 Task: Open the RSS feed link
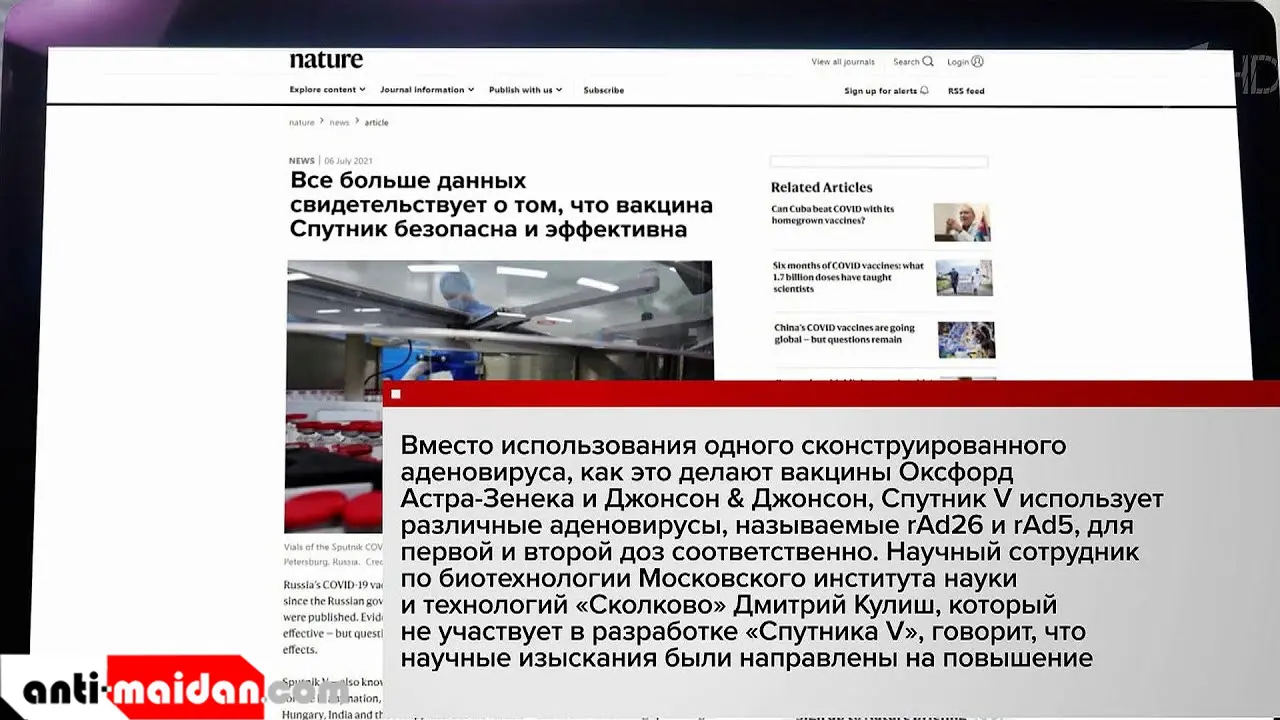[966, 91]
